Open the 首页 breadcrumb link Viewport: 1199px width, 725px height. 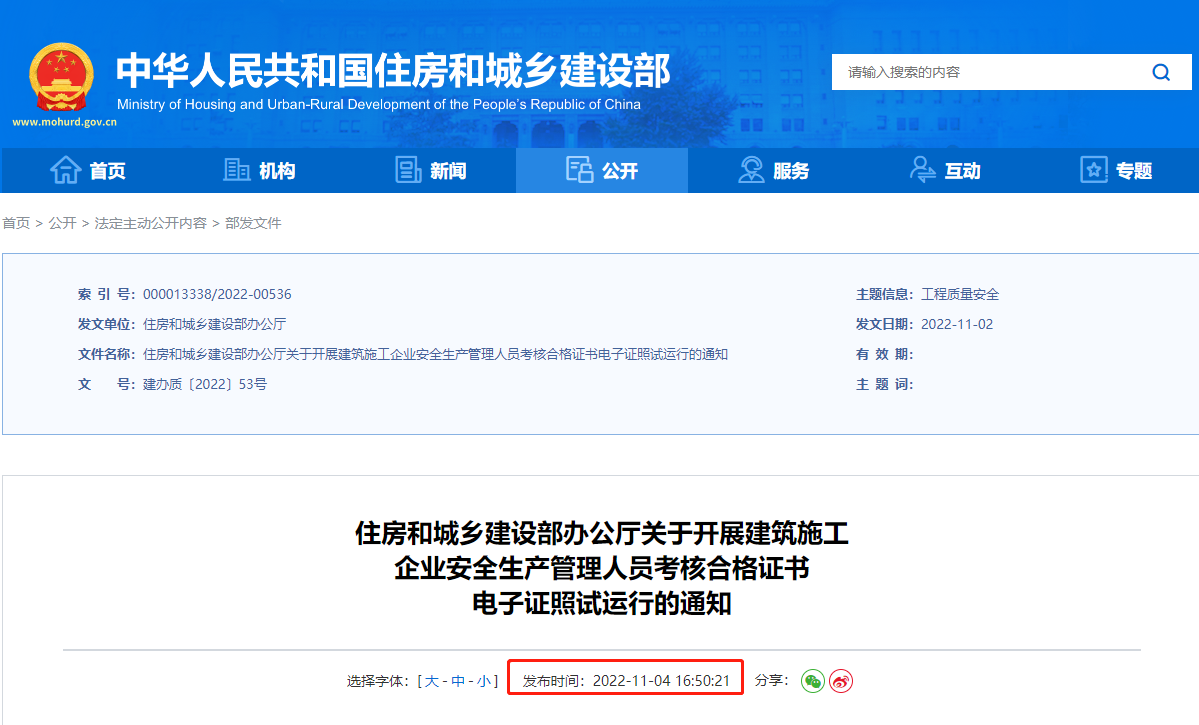16,223
